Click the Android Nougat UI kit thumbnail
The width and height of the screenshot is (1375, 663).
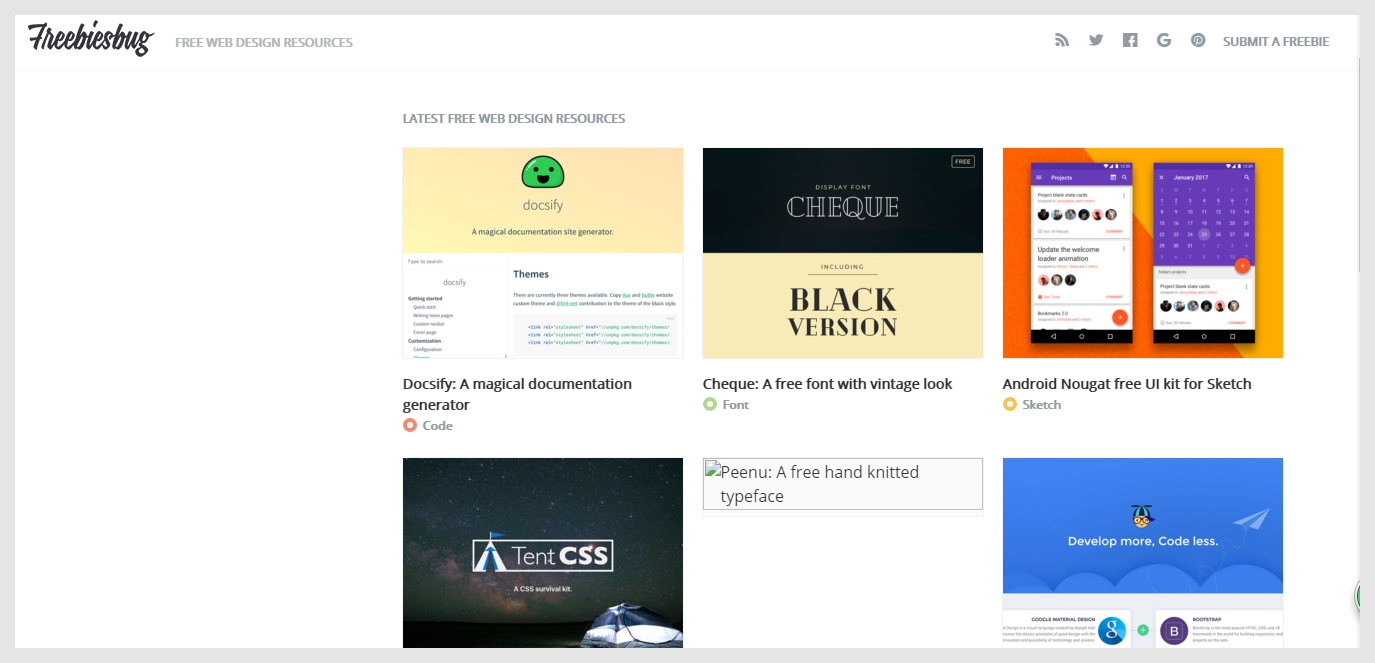(x=1143, y=253)
